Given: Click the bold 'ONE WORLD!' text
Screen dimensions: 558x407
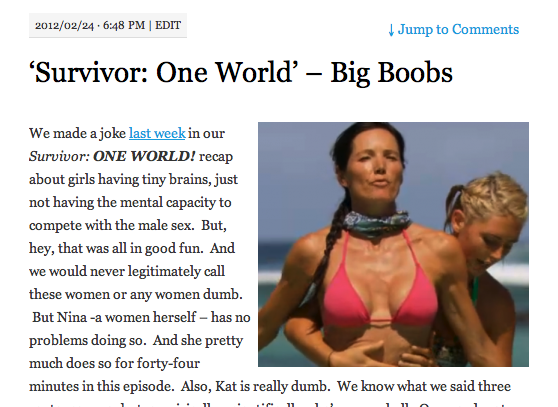Looking at the screenshot, I should tap(144, 156).
